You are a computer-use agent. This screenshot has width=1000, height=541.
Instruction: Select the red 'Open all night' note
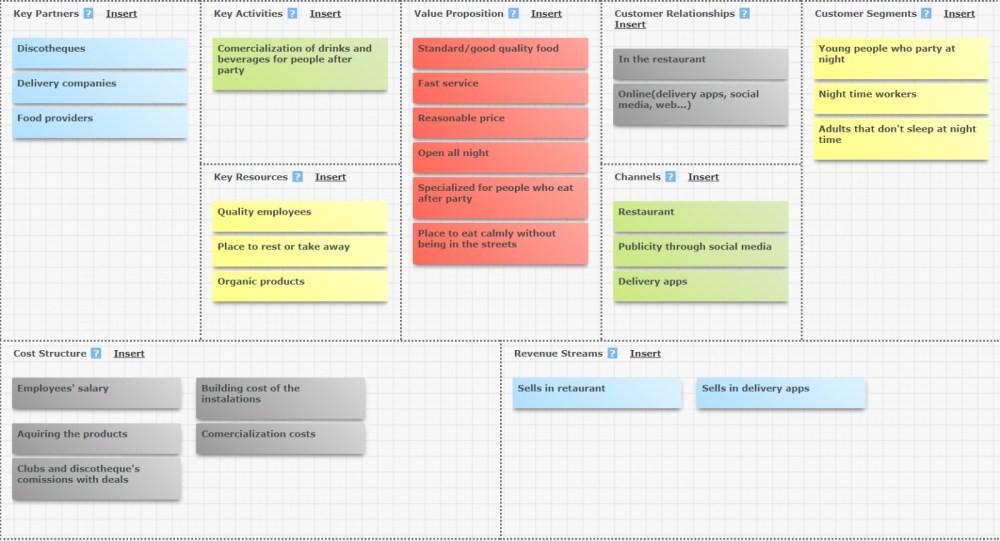pos(500,157)
